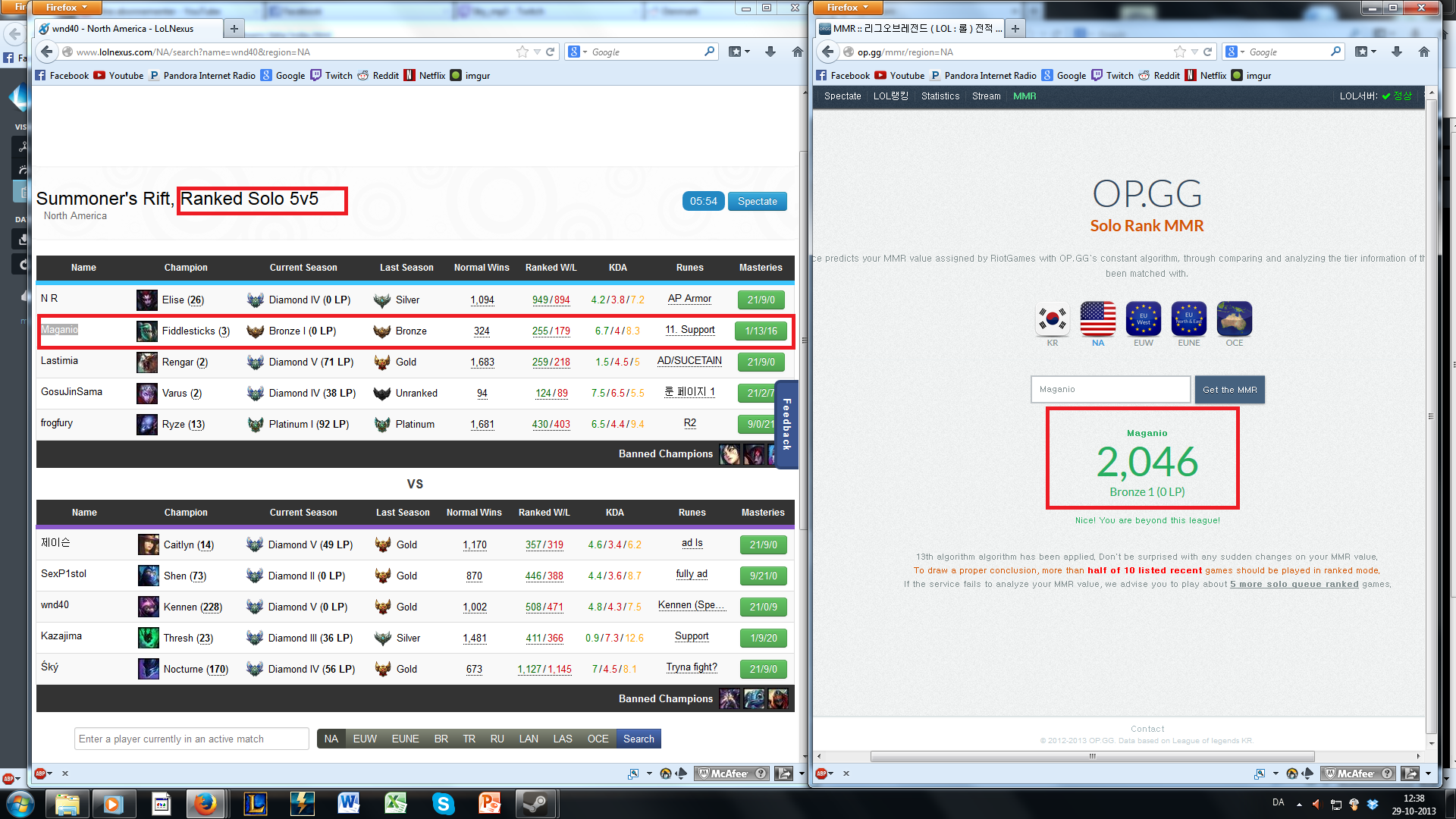
Task: Open the LOL랭킹 menu on OP.GG
Action: click(x=890, y=96)
